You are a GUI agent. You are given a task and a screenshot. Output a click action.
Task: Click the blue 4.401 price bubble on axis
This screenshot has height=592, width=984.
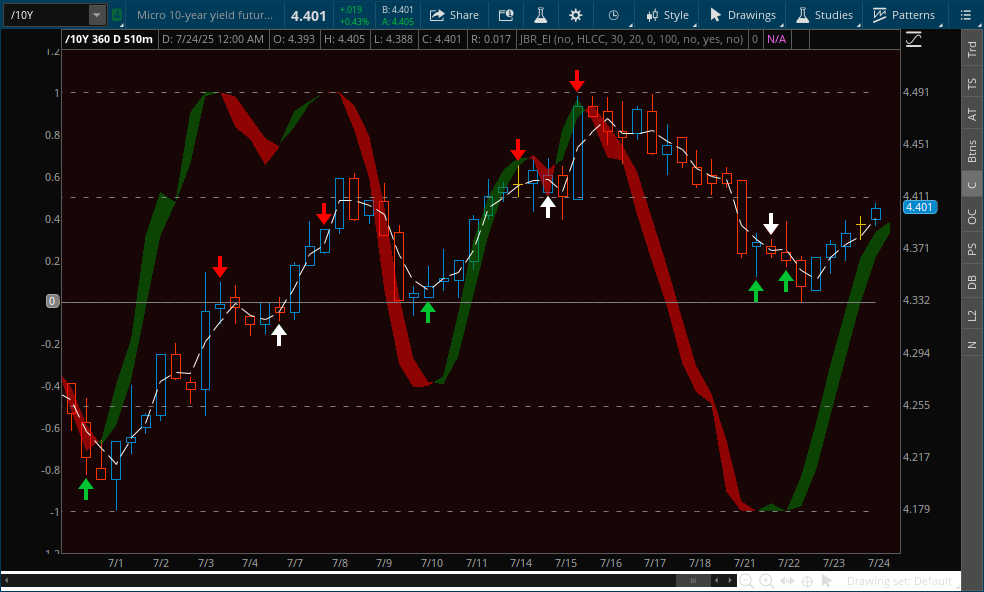919,207
